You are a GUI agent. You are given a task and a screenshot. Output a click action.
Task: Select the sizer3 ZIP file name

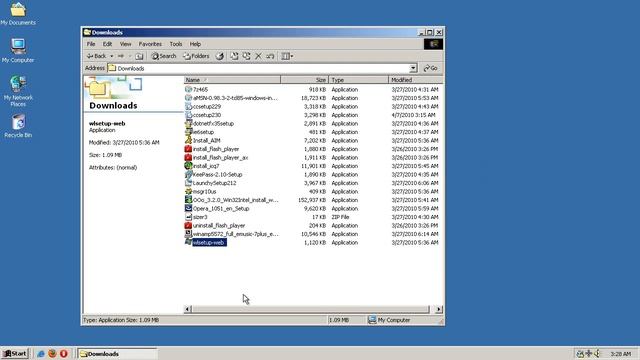[x=200, y=217]
